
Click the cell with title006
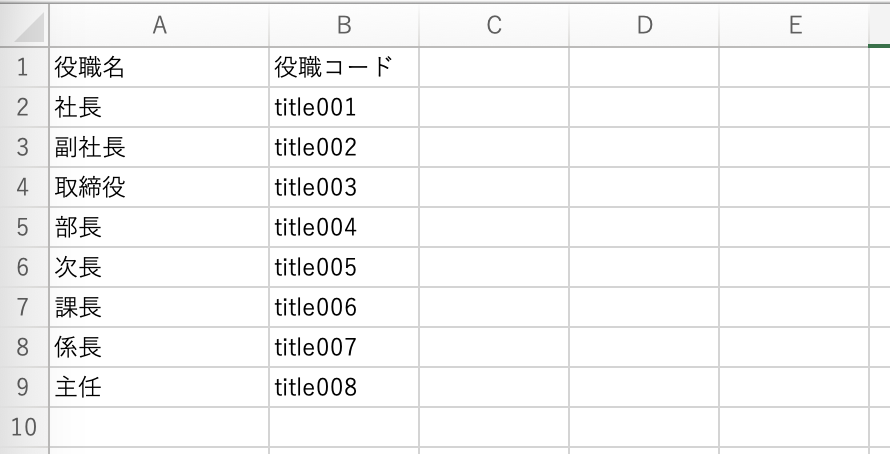tap(344, 307)
